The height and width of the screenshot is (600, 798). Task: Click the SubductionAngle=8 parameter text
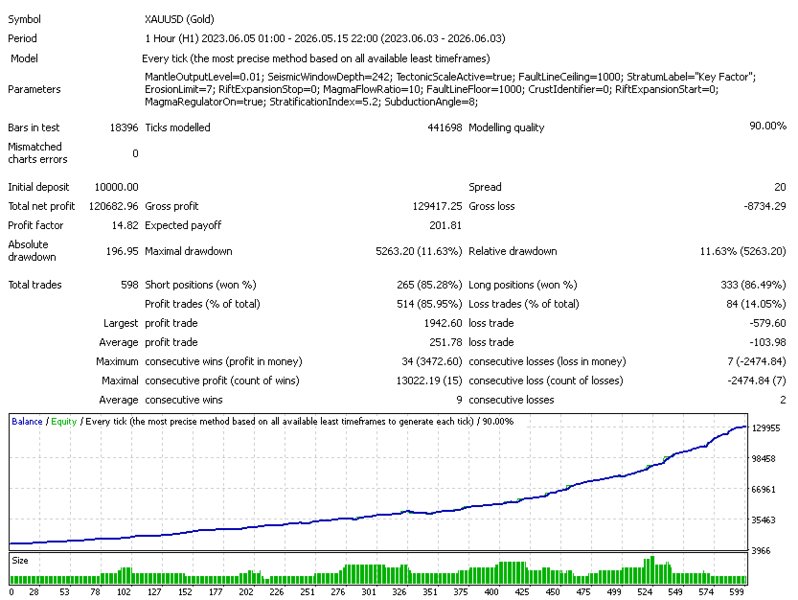click(431, 102)
